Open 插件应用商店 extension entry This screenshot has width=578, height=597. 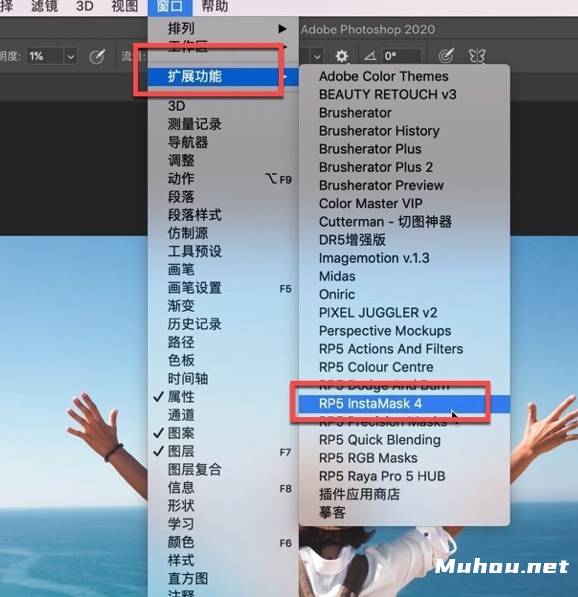[404, 495]
